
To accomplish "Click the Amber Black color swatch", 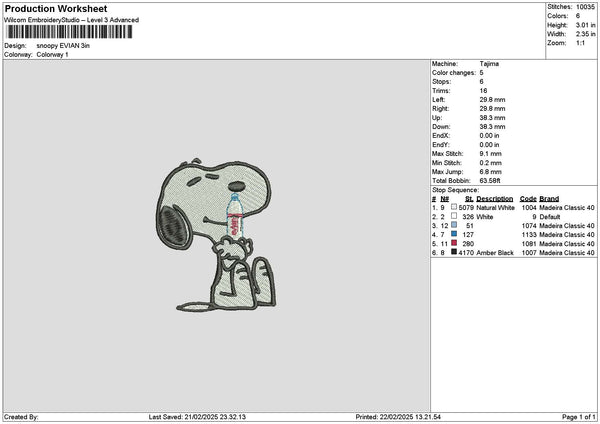I will (x=454, y=252).
